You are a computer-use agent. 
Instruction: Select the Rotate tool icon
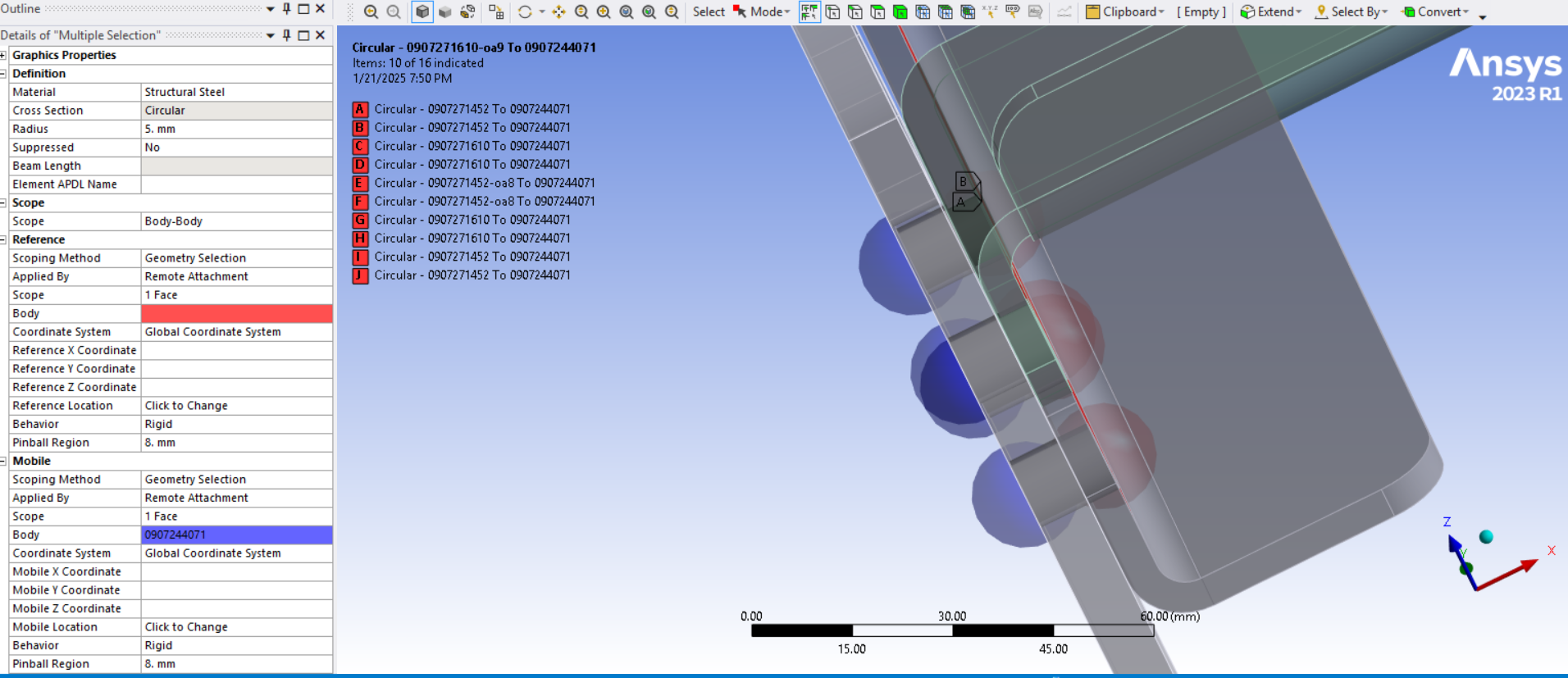tap(525, 11)
